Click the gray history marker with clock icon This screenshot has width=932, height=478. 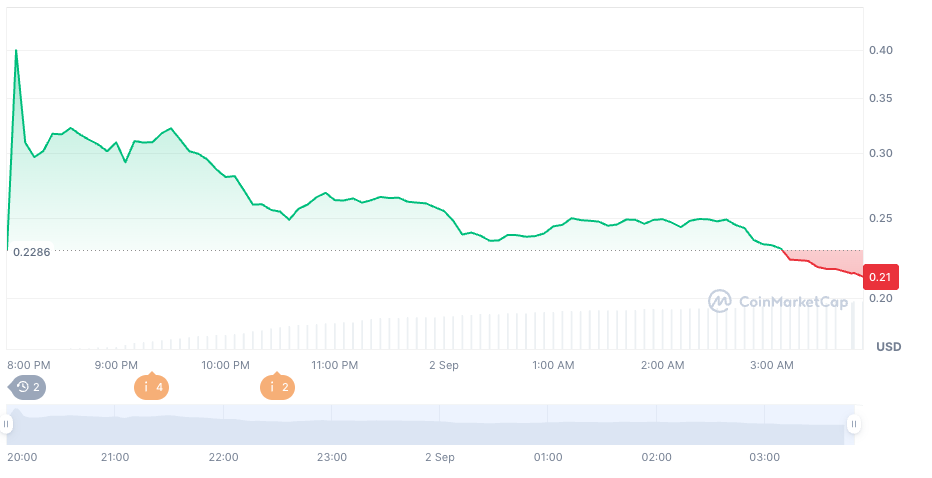(x=28, y=387)
